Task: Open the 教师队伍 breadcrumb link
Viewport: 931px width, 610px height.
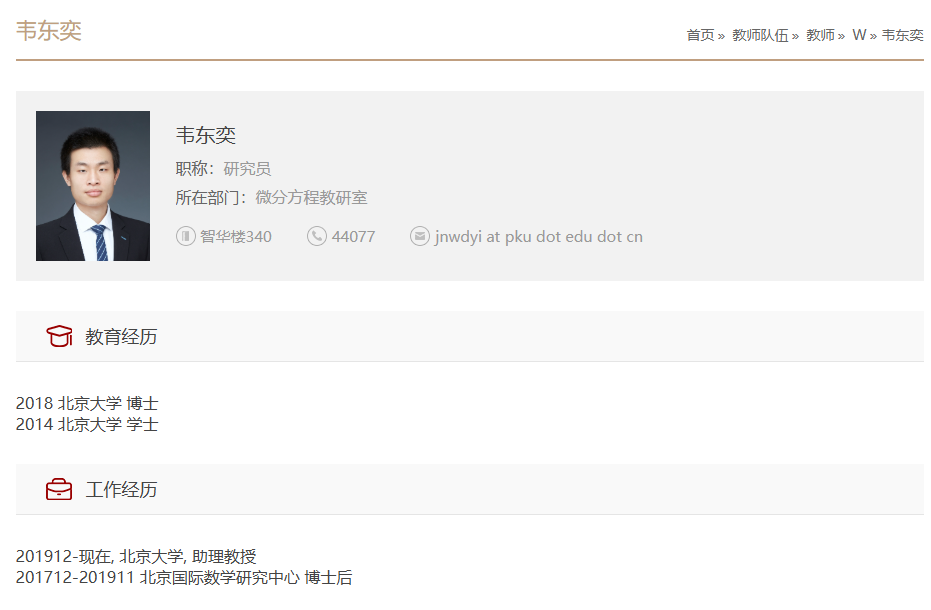Action: (x=759, y=35)
